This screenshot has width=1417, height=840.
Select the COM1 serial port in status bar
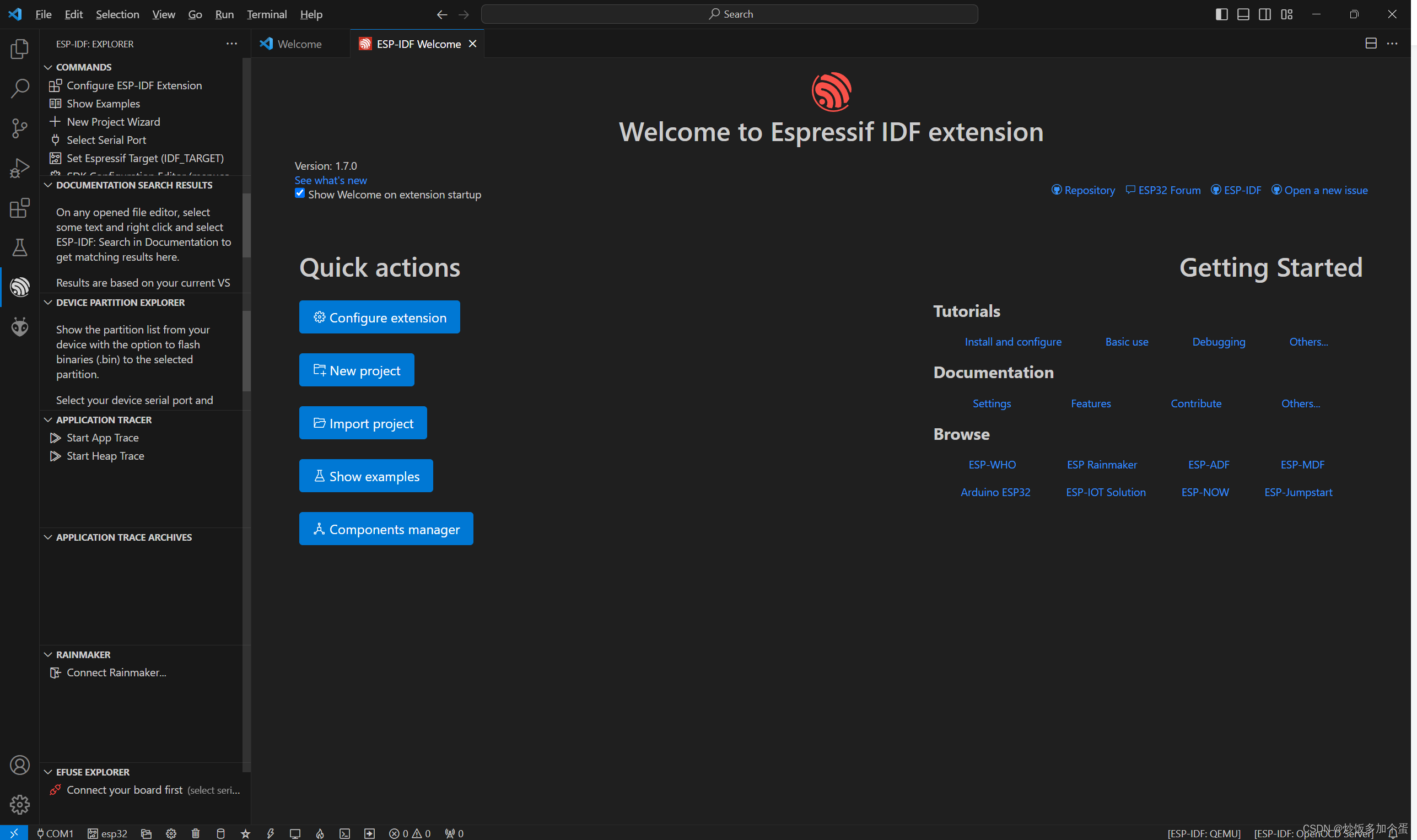click(x=55, y=833)
